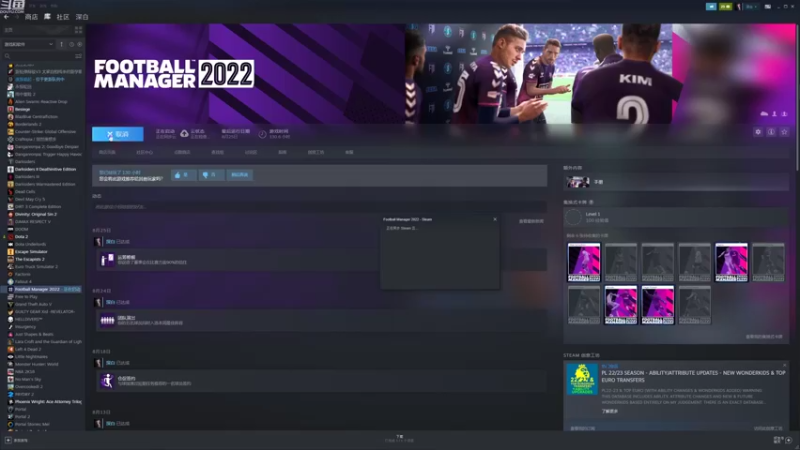Open the account name dropdown
The image size is (800, 450).
tap(751, 7)
